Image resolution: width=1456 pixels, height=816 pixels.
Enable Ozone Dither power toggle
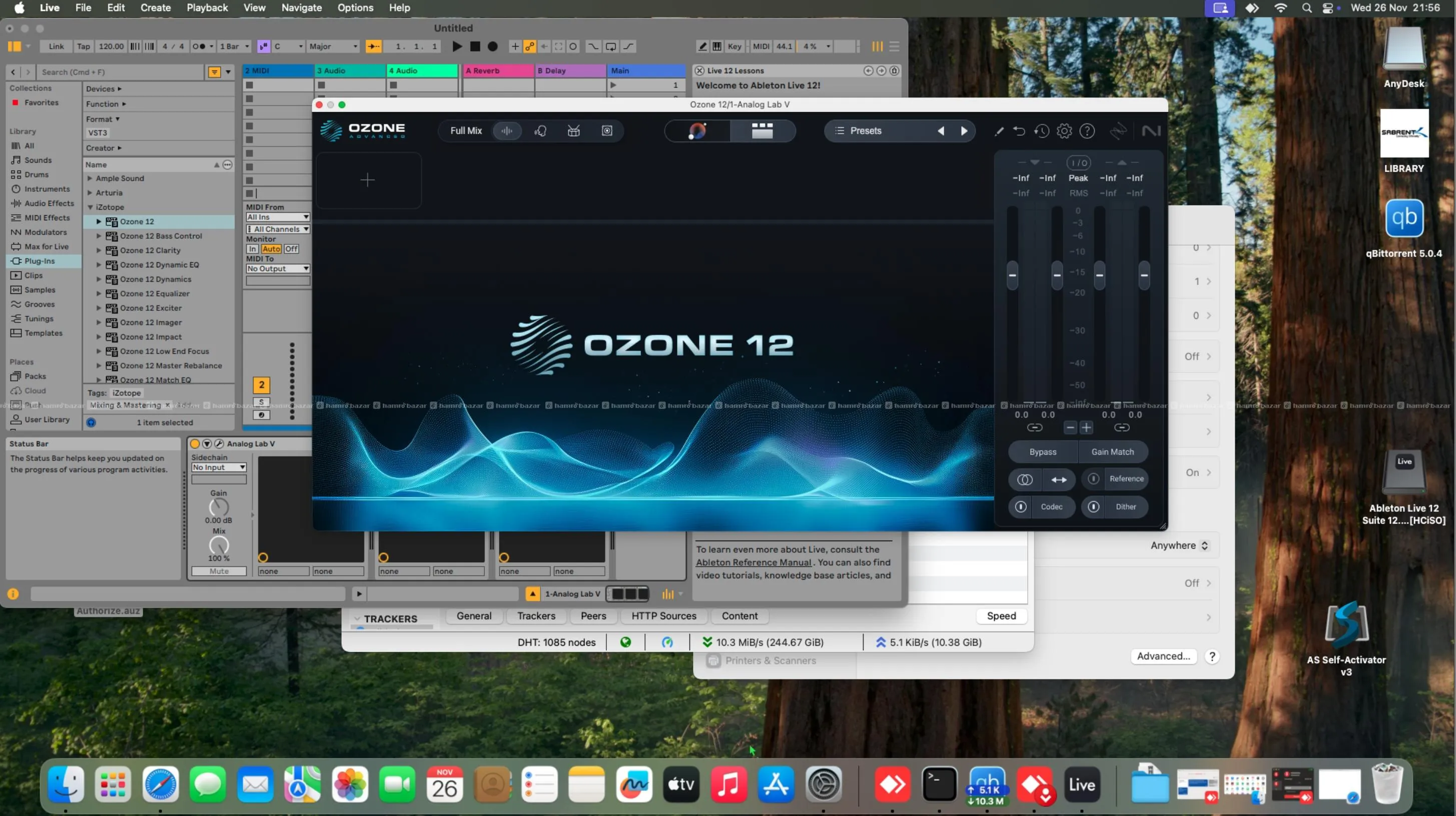1093,507
